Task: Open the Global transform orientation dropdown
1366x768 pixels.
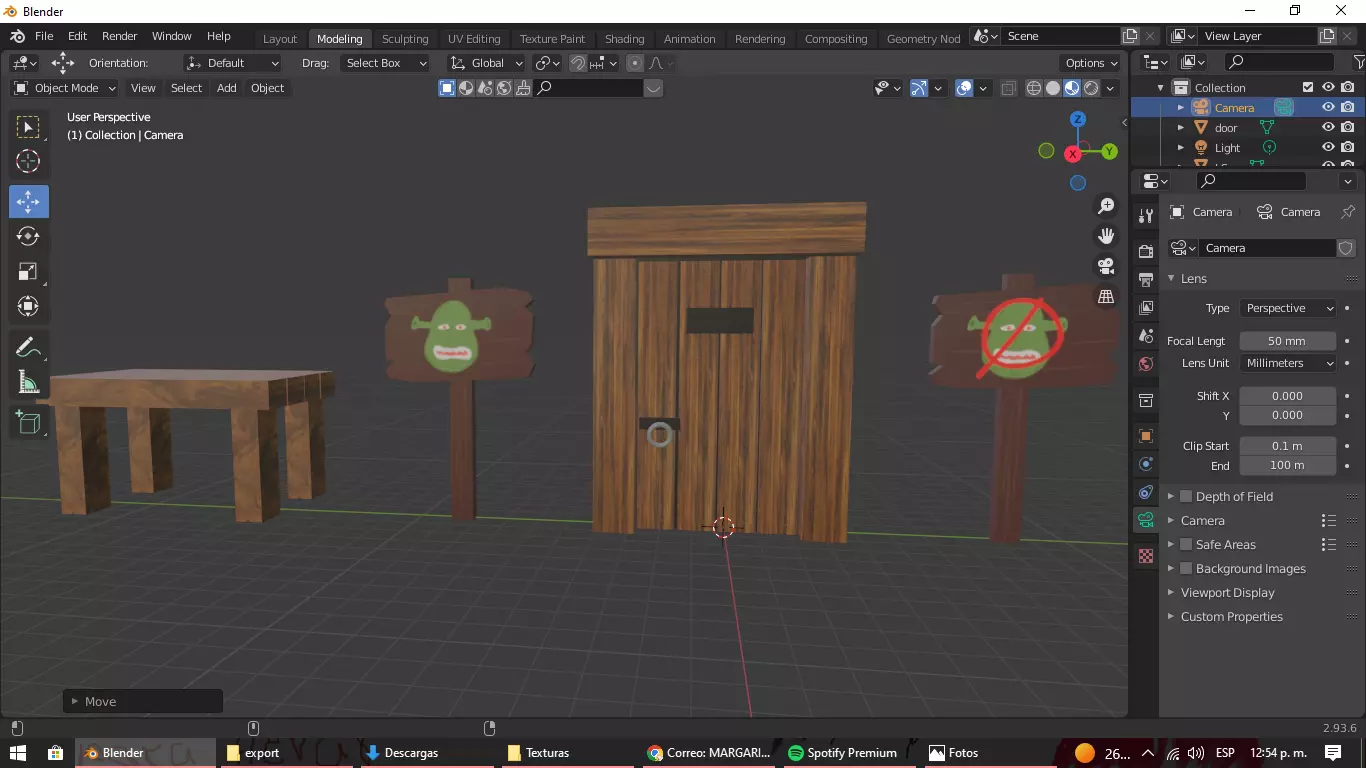Action: pyautogui.click(x=486, y=63)
